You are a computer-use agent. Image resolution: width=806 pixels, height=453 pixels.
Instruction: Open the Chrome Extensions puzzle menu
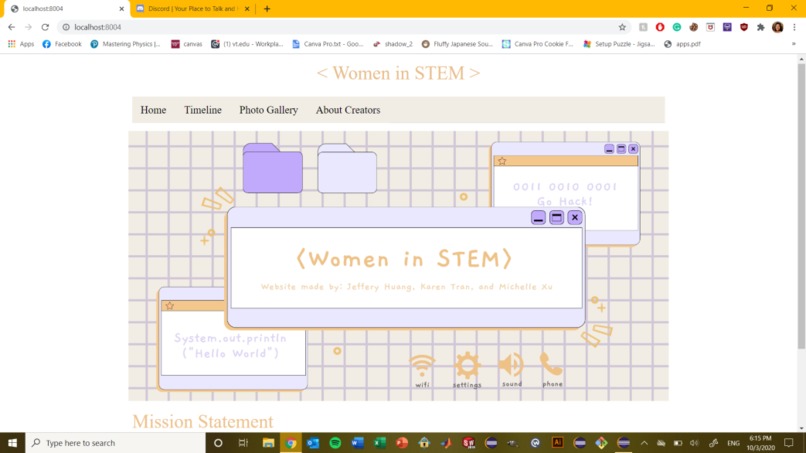tap(761, 27)
